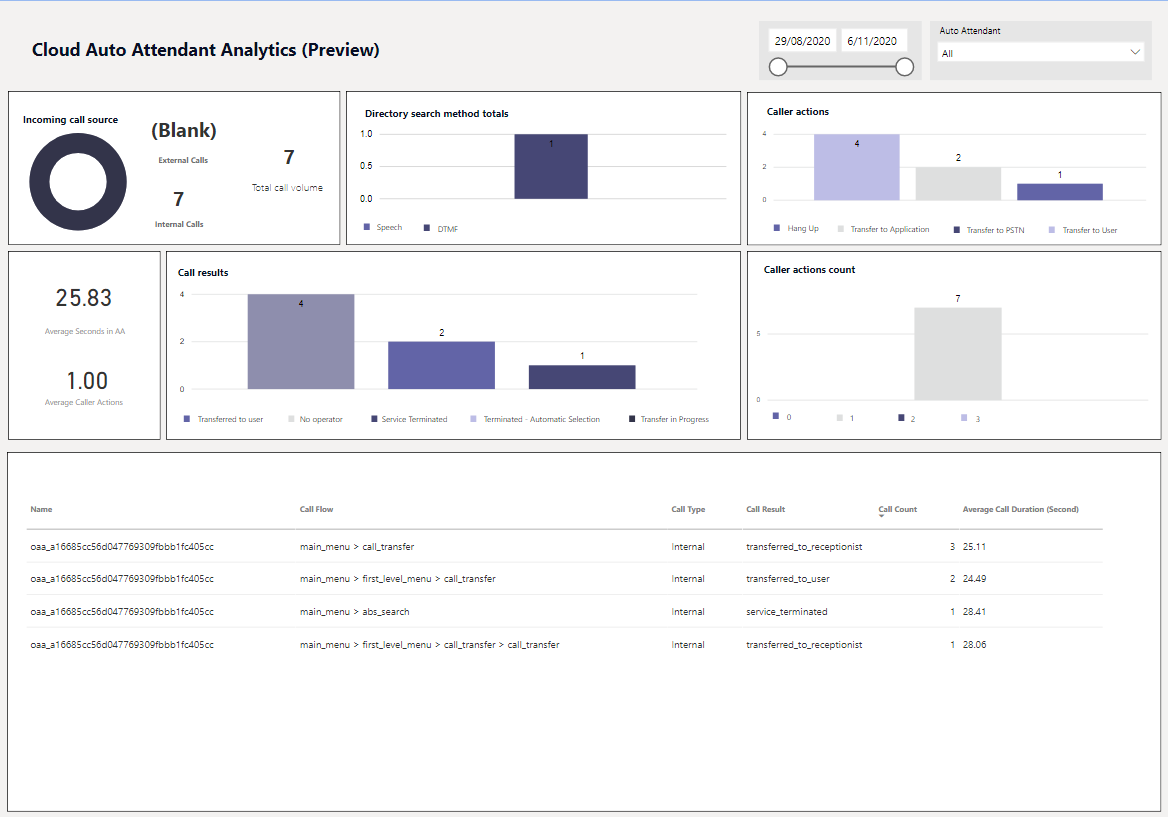
Task: Click the right date slider handle
Action: pos(904,67)
